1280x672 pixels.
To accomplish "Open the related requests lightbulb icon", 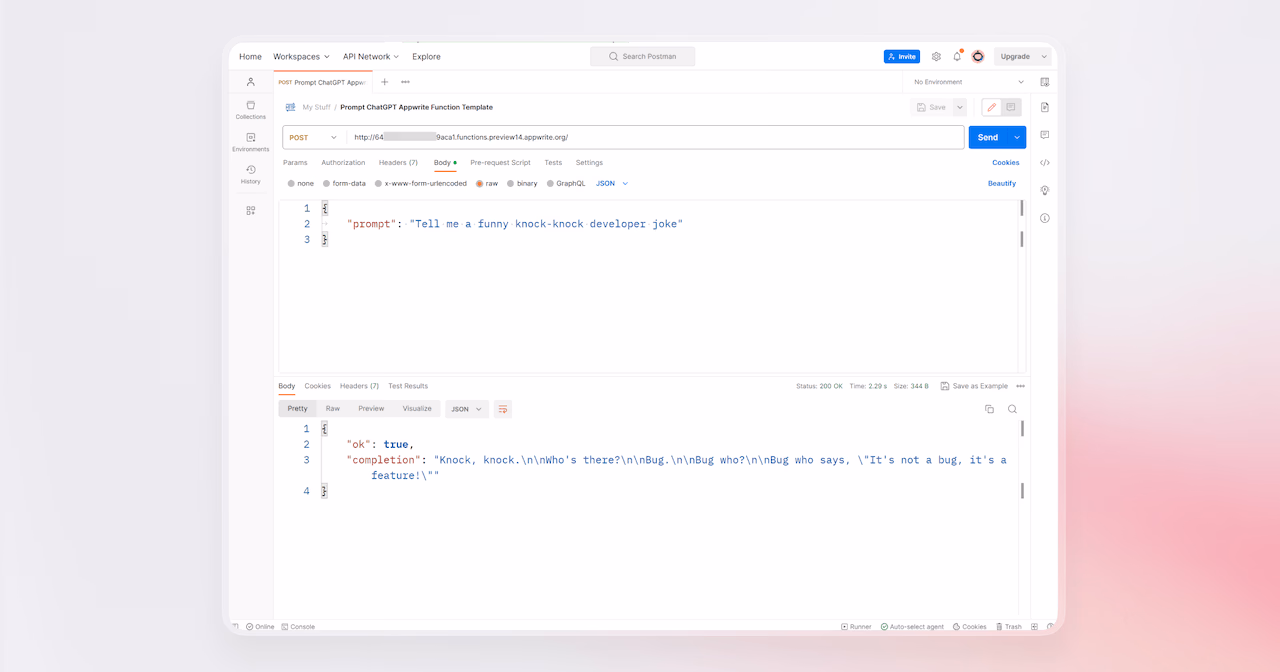I will point(1045,190).
